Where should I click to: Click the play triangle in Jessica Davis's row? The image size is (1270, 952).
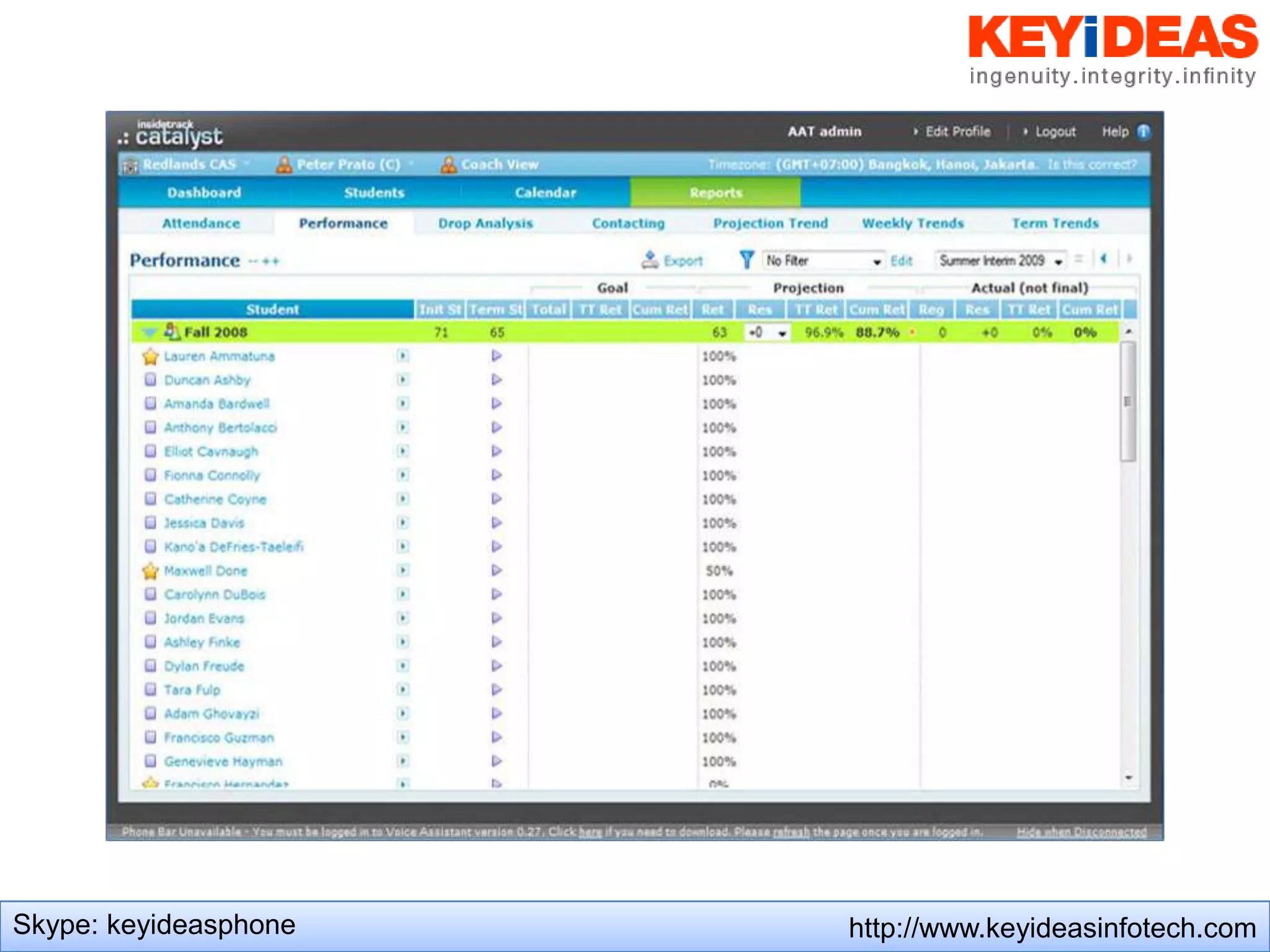(x=497, y=522)
